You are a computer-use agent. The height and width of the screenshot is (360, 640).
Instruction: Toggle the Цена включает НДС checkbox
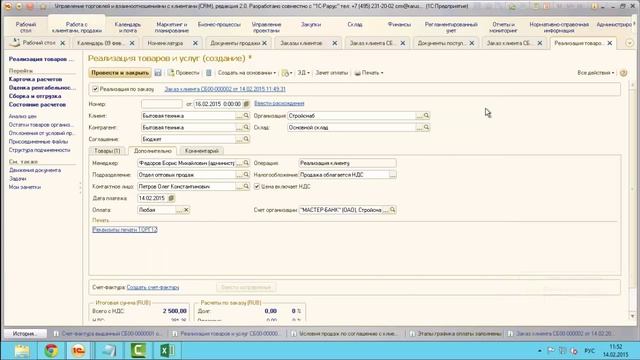pos(257,187)
